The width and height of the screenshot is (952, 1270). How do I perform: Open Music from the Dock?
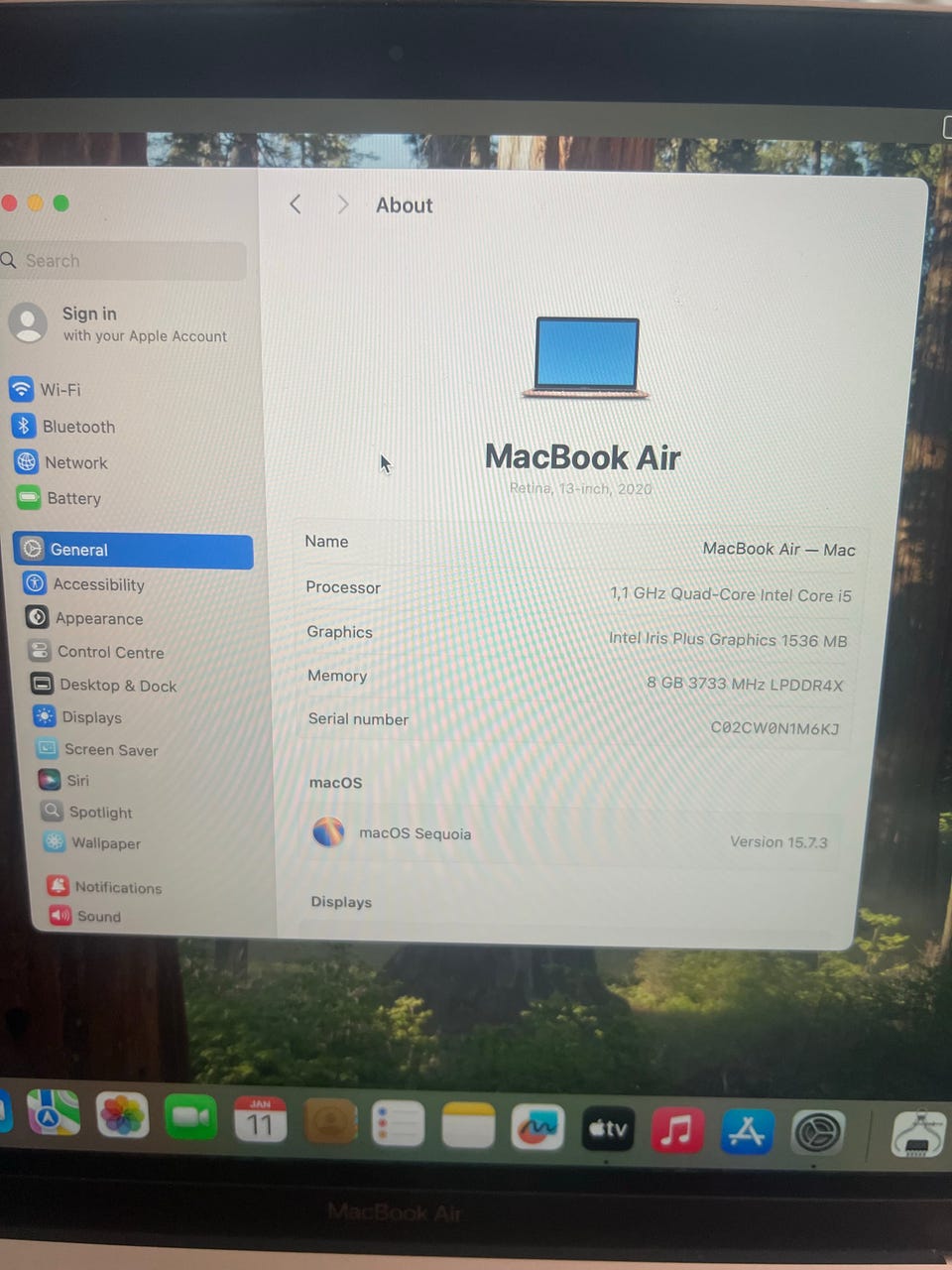tap(676, 1130)
